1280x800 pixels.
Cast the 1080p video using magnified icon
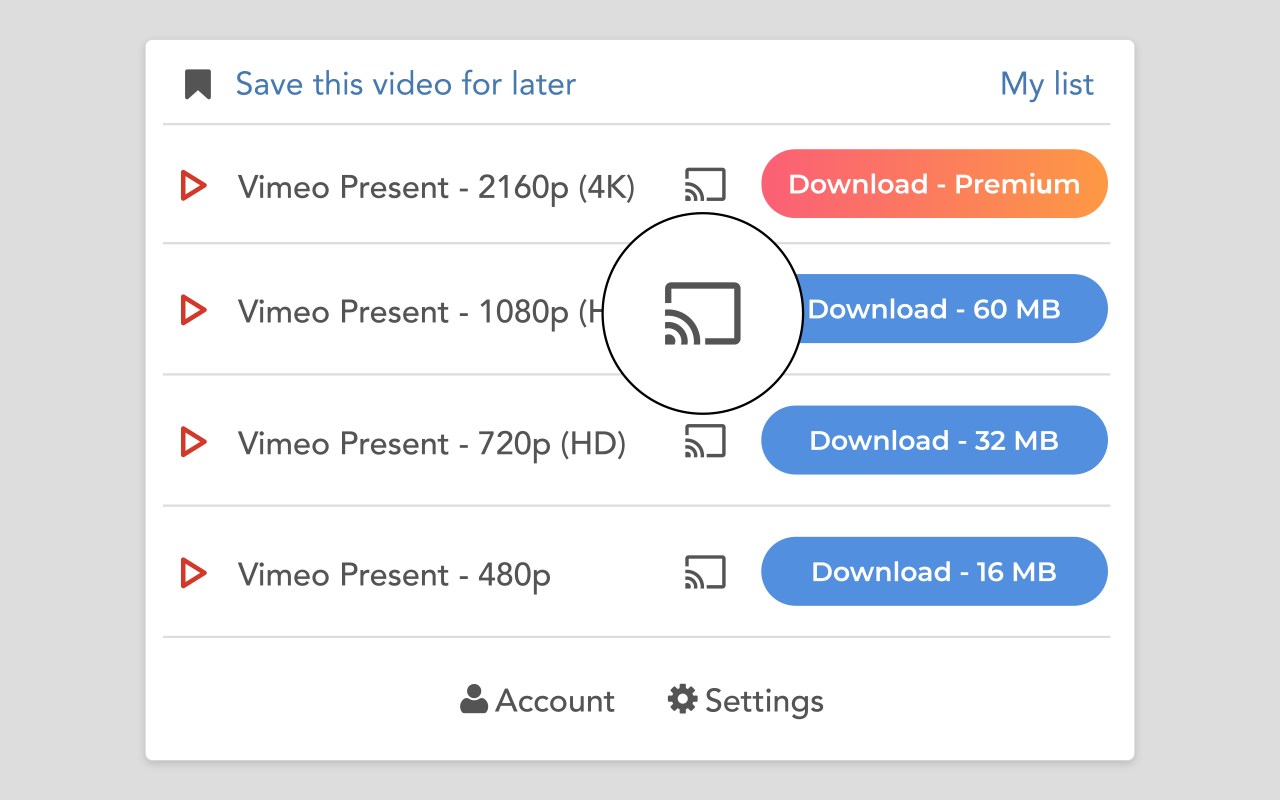[703, 314]
